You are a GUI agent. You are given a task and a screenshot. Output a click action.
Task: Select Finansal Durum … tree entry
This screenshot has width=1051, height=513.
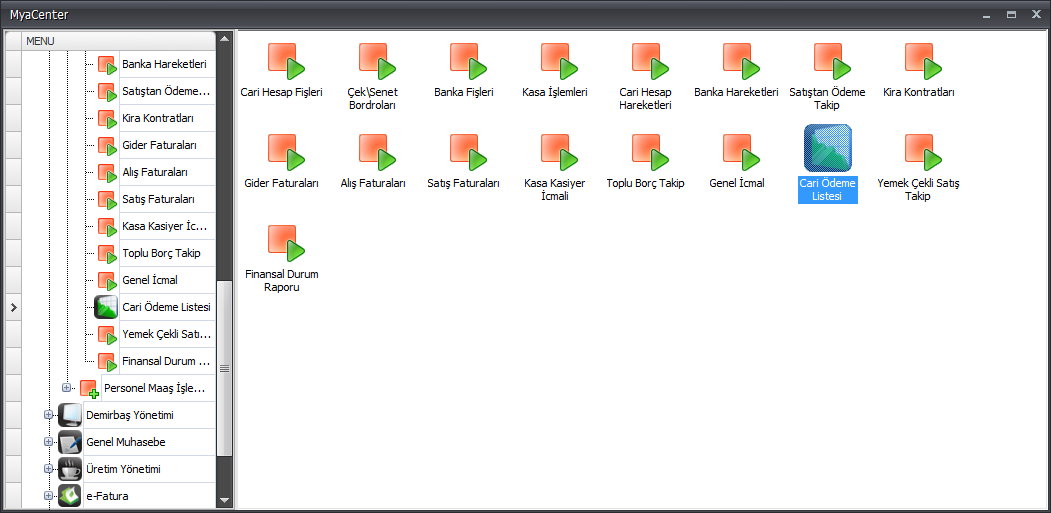[x=168, y=361]
